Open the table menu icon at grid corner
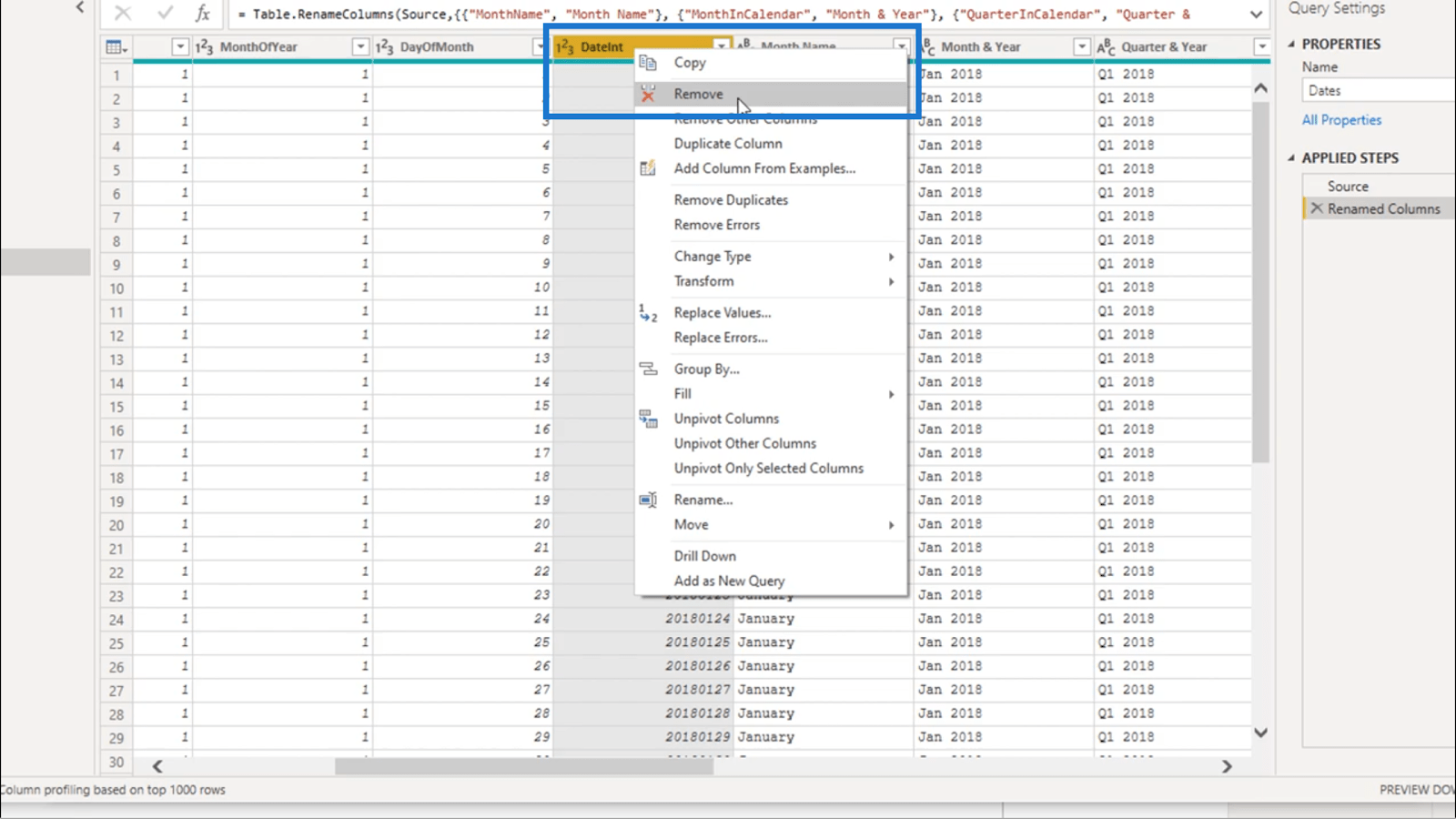 coord(116,47)
